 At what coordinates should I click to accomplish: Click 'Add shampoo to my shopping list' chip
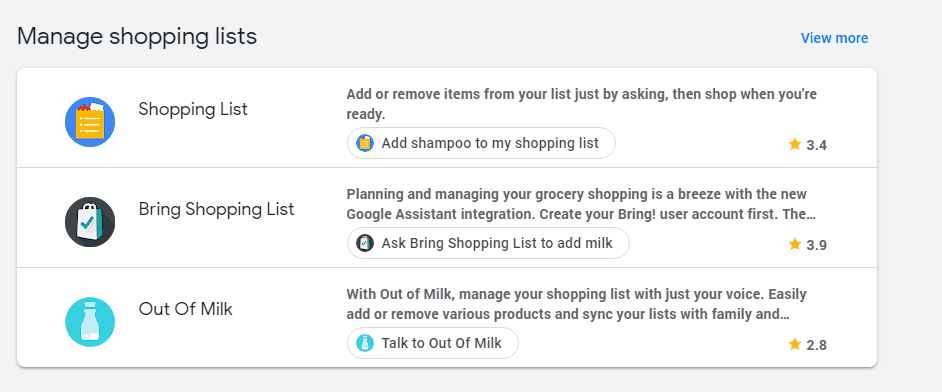tap(481, 143)
